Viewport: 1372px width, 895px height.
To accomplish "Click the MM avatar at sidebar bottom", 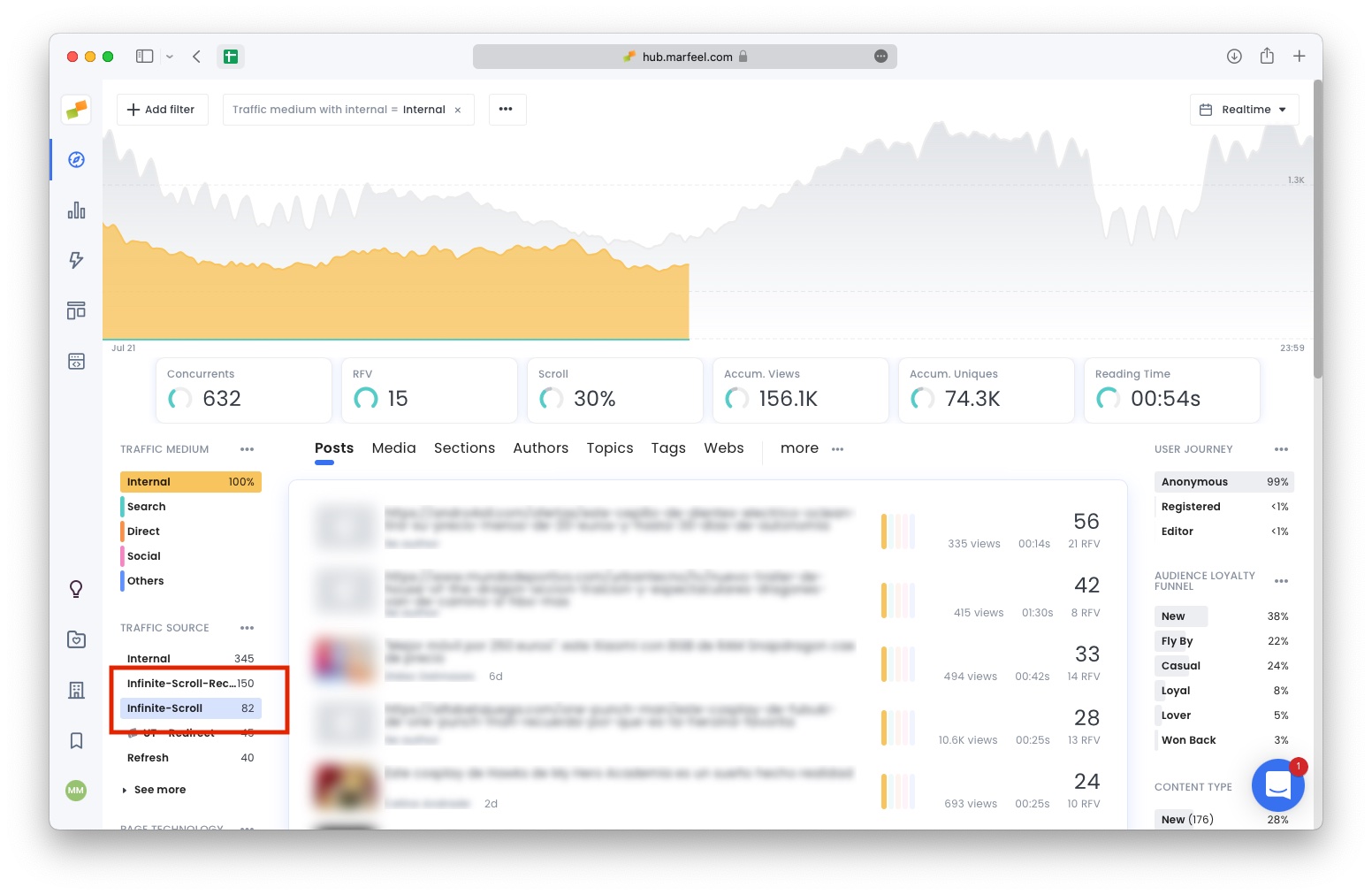I will pyautogui.click(x=76, y=791).
